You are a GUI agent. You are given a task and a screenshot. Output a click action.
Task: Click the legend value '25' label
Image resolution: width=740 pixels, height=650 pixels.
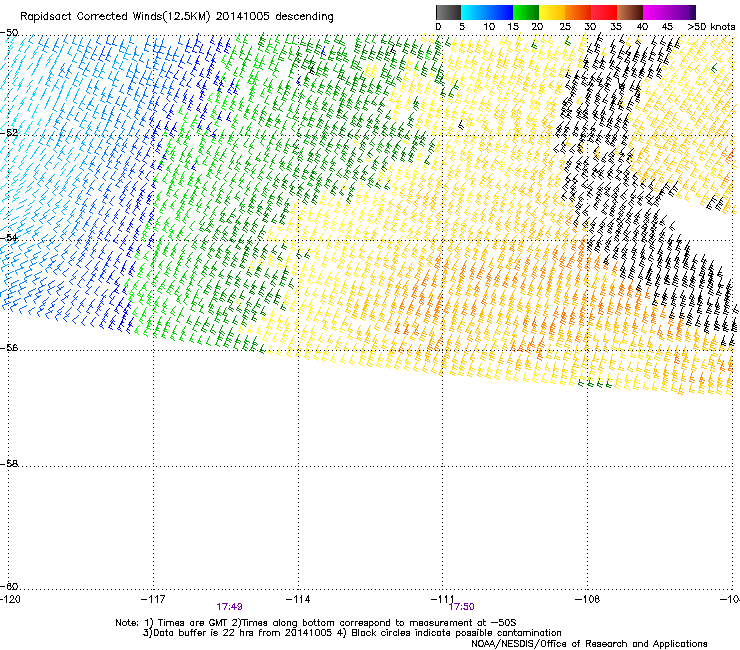pyautogui.click(x=565, y=27)
